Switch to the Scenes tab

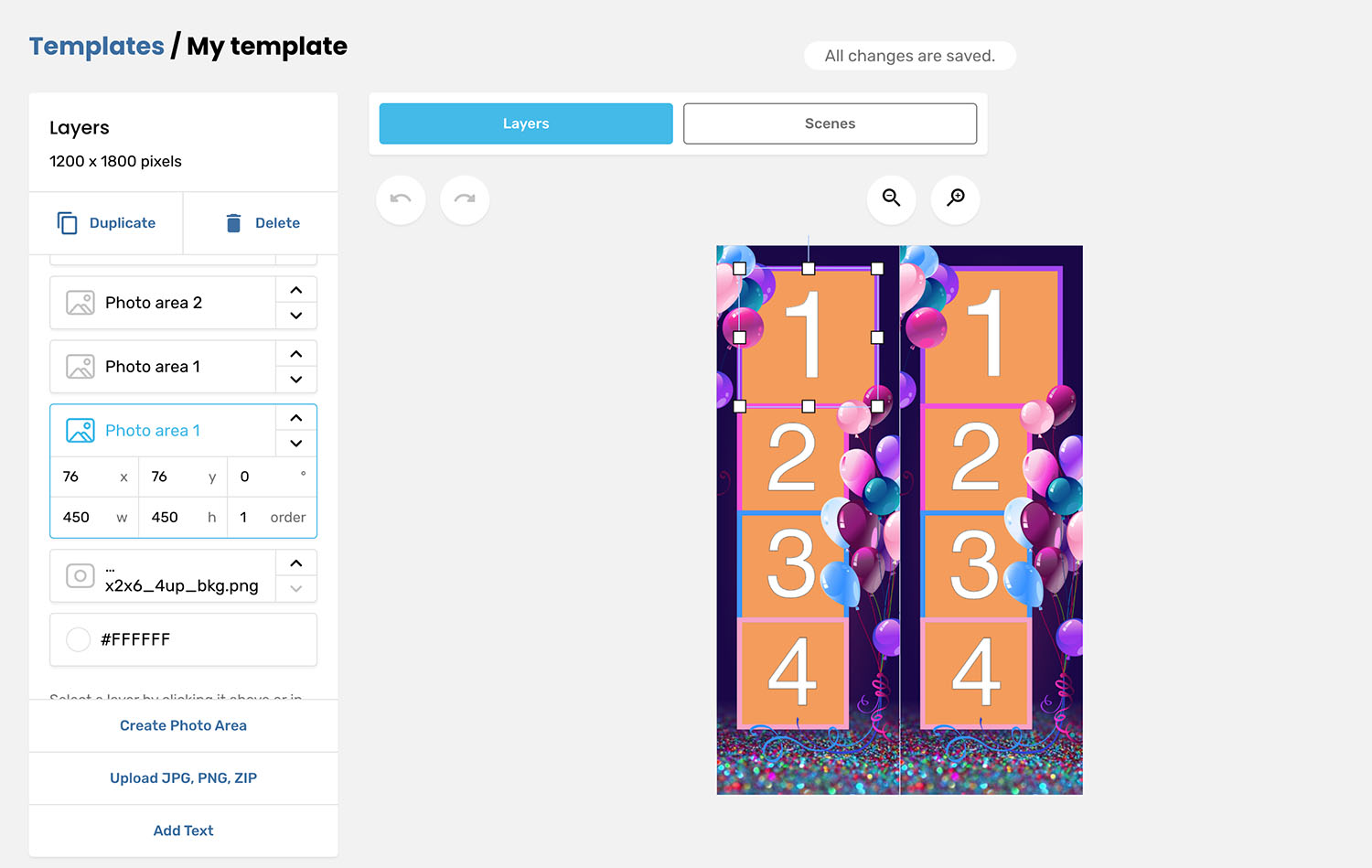coord(830,123)
